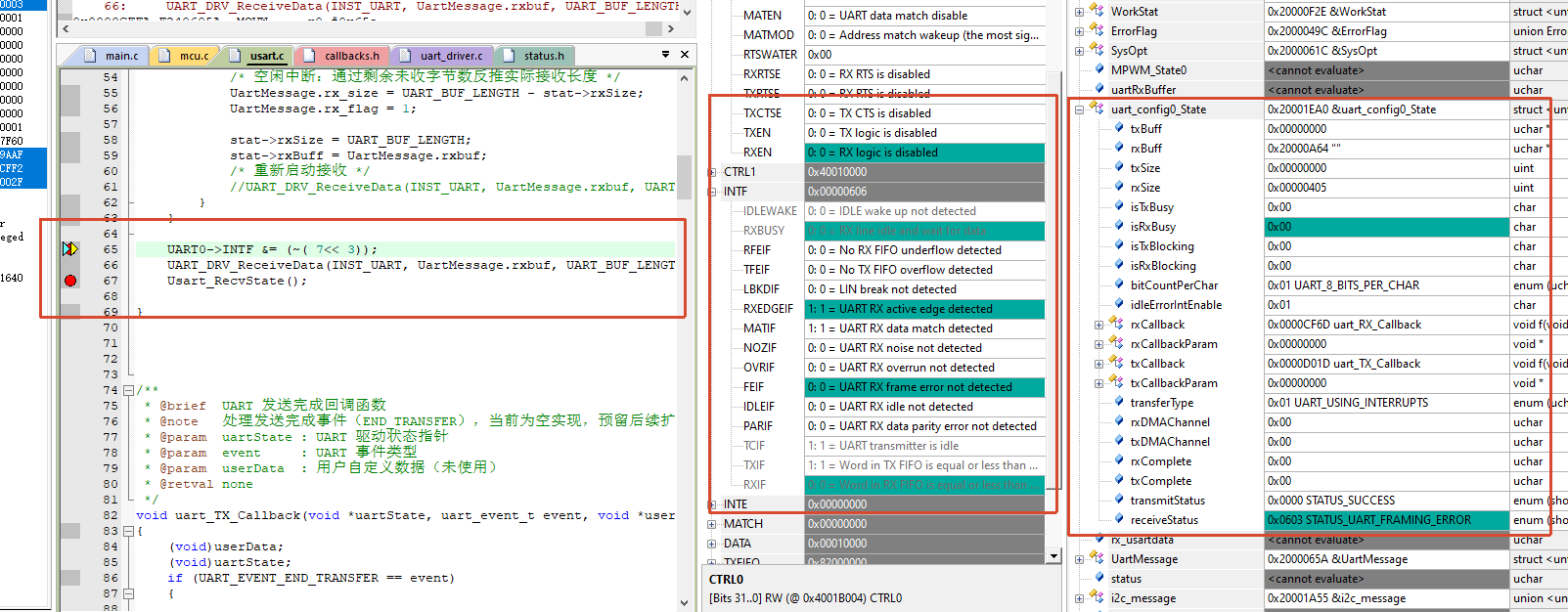Select the RXEN 'RX logic is disabled' field

pyautogui.click(x=924, y=153)
